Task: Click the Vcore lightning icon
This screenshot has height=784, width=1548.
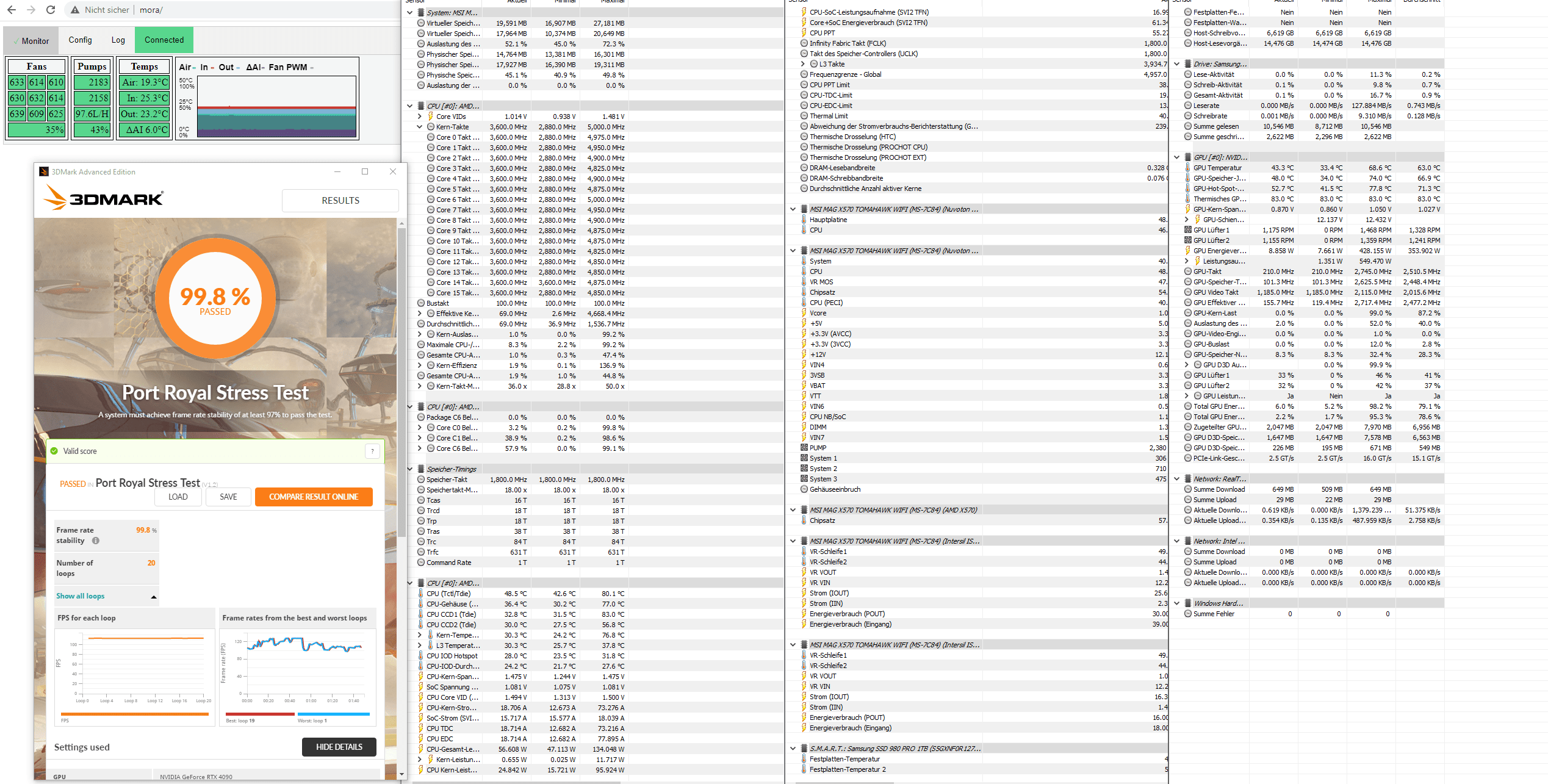Action: pyautogui.click(x=804, y=313)
